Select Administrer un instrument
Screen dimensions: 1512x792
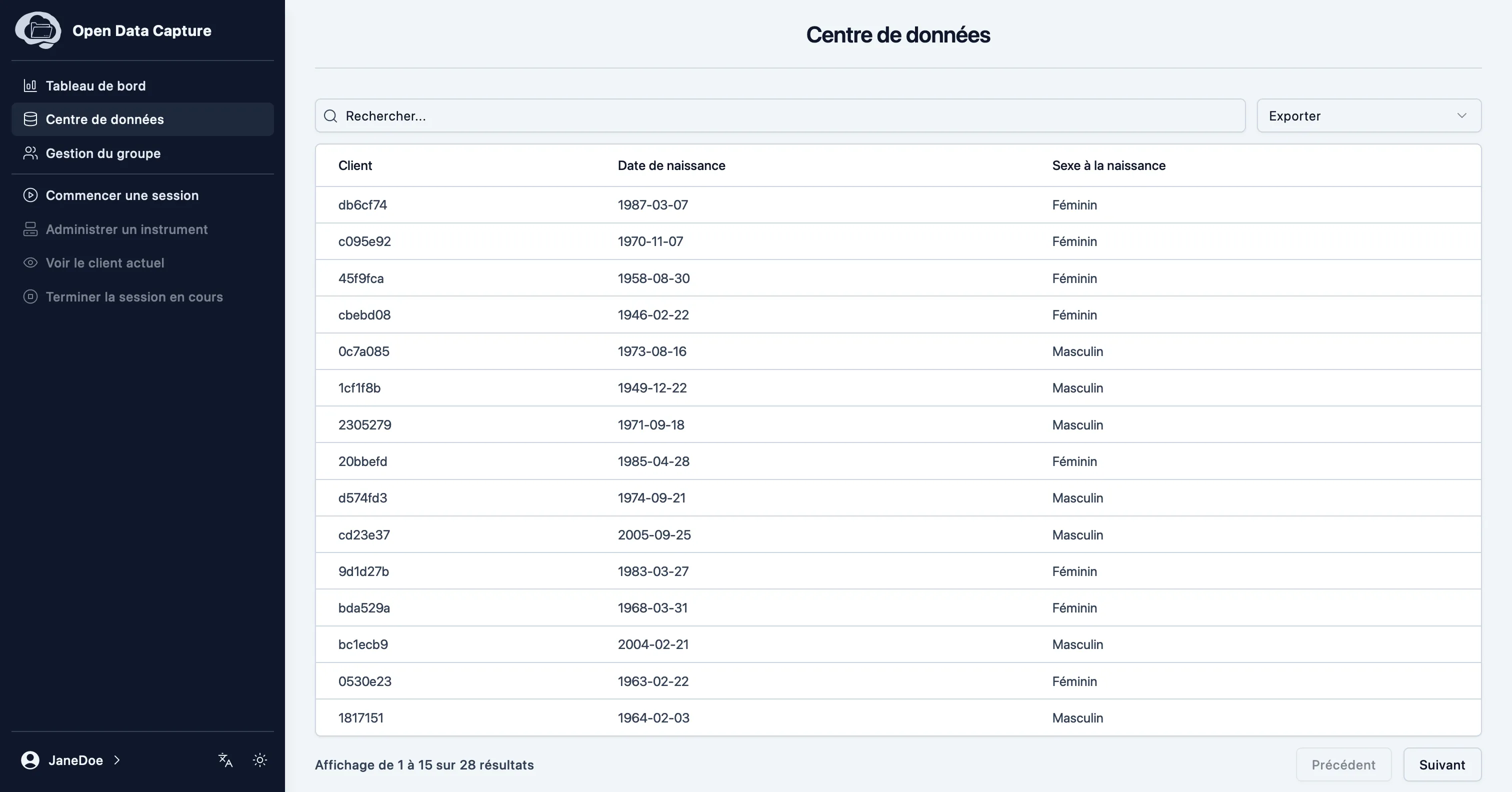(142, 229)
